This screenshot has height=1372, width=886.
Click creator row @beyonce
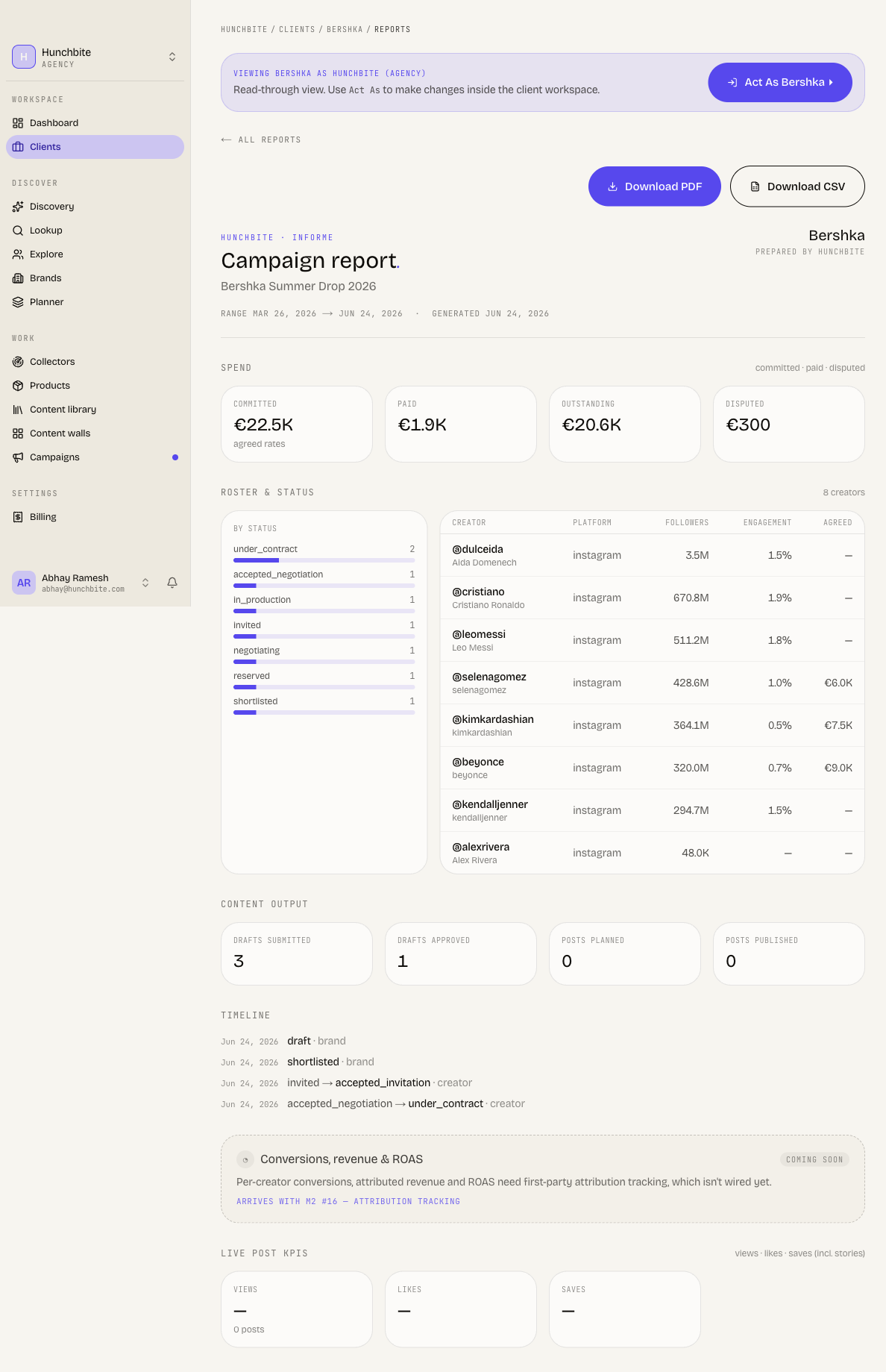653,768
